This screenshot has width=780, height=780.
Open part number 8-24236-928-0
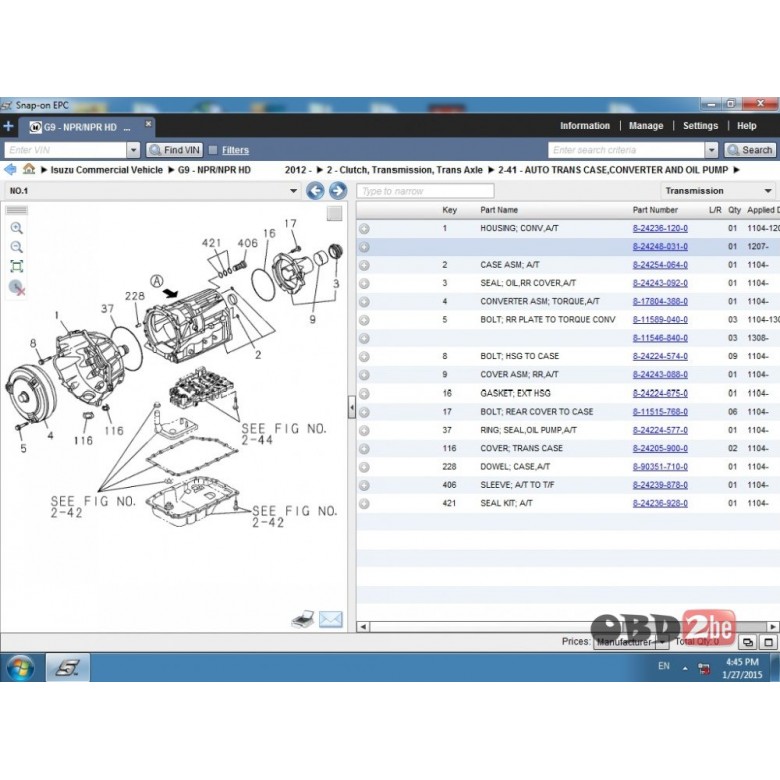[660, 503]
